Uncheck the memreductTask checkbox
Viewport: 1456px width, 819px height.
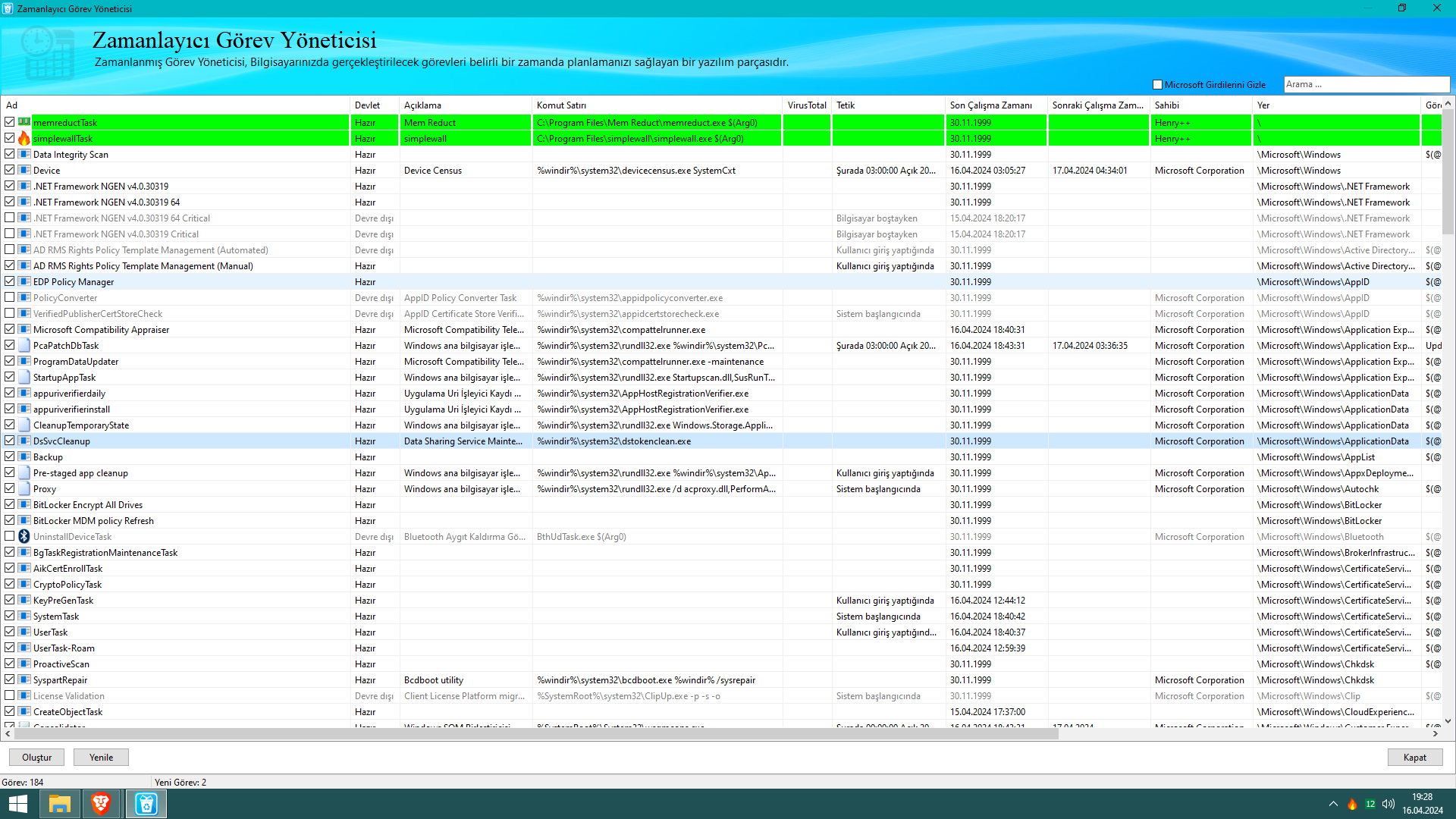coord(10,122)
